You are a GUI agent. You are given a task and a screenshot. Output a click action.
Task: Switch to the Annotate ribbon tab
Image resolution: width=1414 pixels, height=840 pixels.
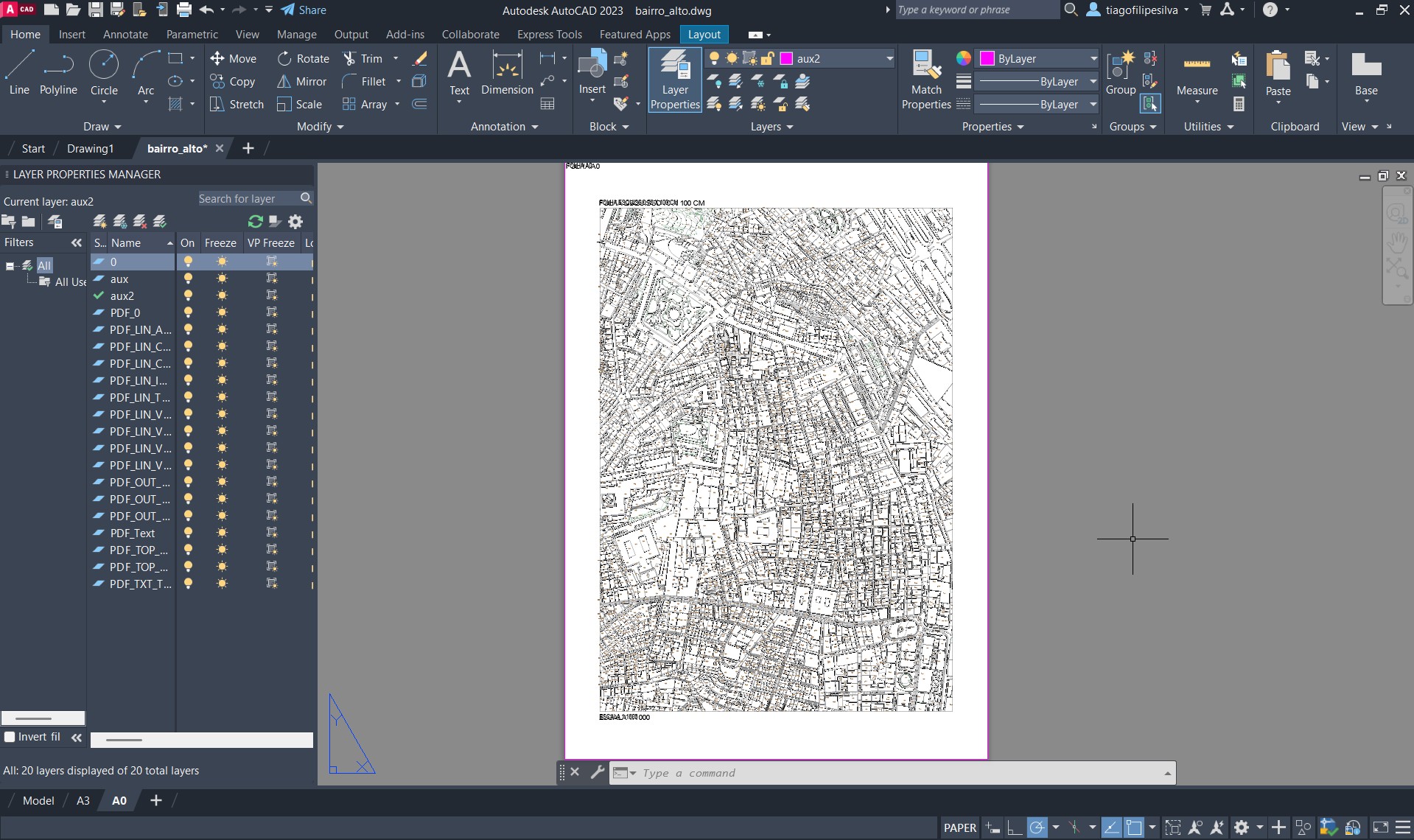pyautogui.click(x=125, y=35)
